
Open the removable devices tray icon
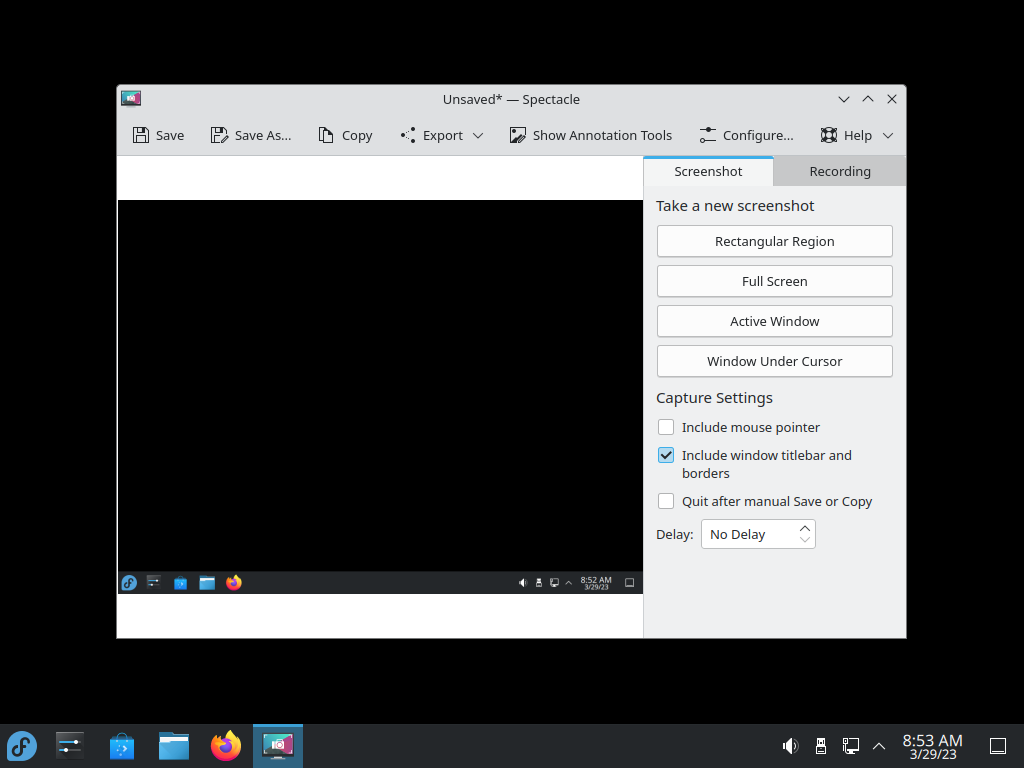pos(821,746)
